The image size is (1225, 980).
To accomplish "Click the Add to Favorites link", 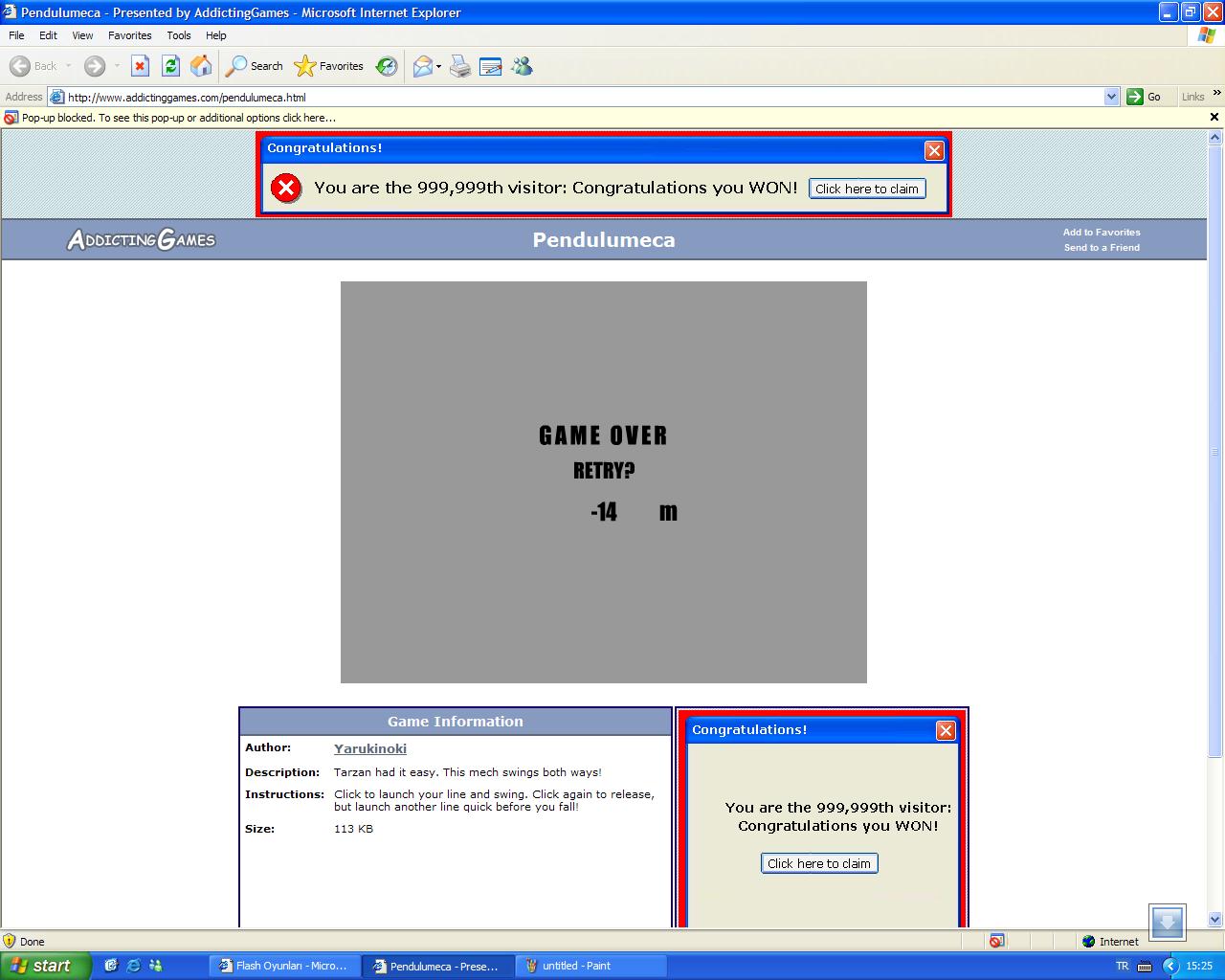I will click(x=1102, y=233).
